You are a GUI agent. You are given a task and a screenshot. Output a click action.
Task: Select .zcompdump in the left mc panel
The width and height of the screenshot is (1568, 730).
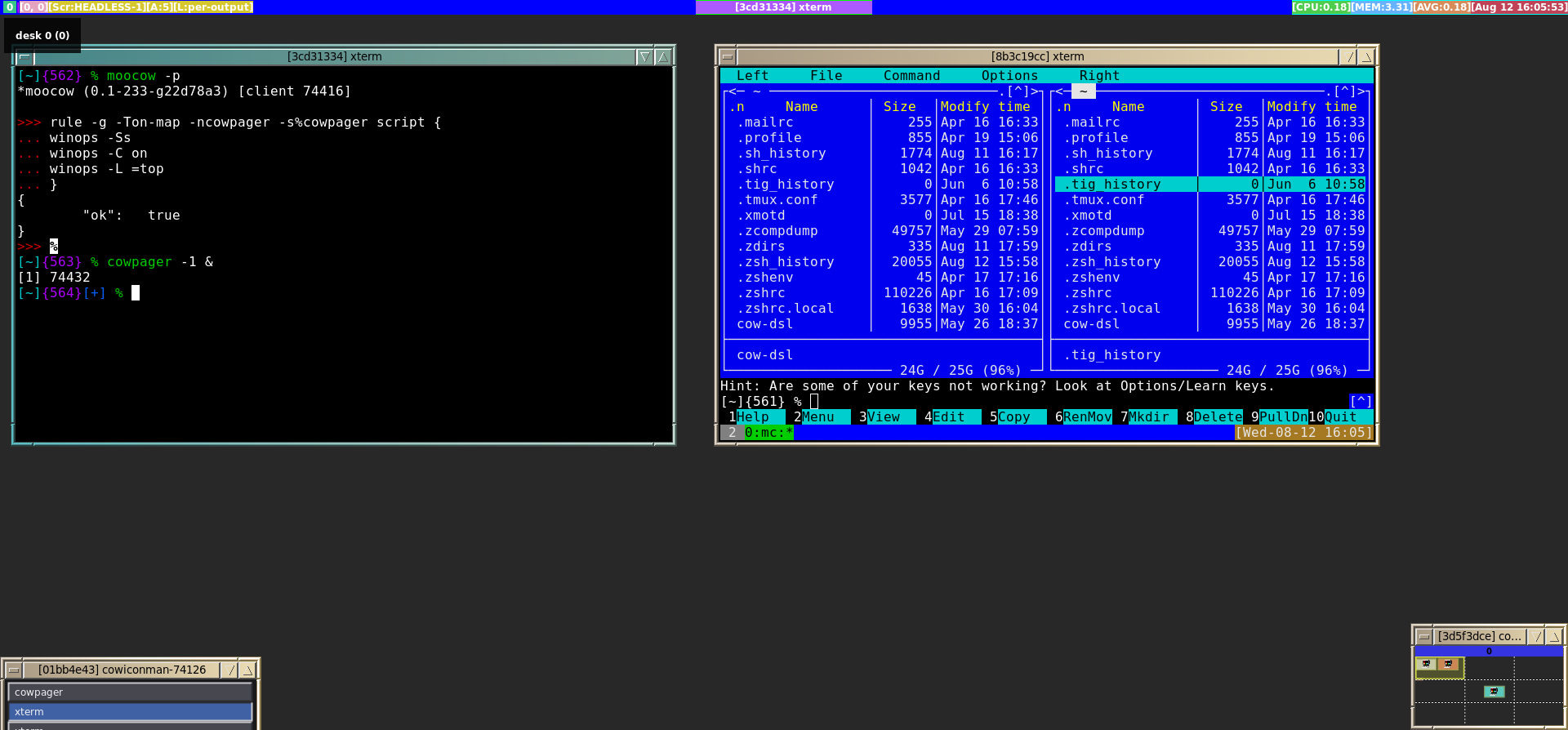[883, 231]
